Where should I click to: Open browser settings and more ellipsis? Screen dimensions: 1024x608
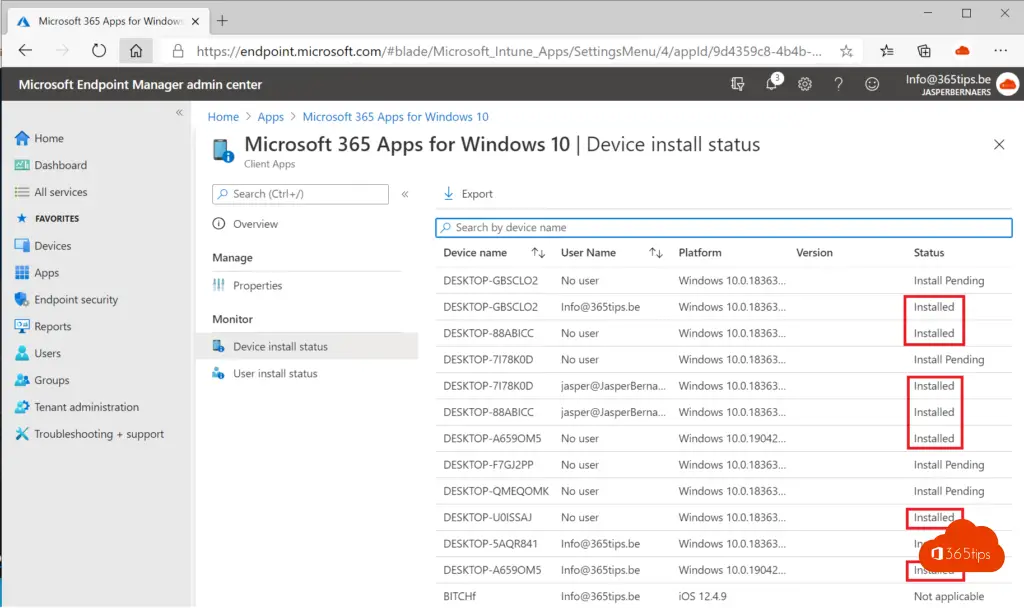click(x=1000, y=51)
